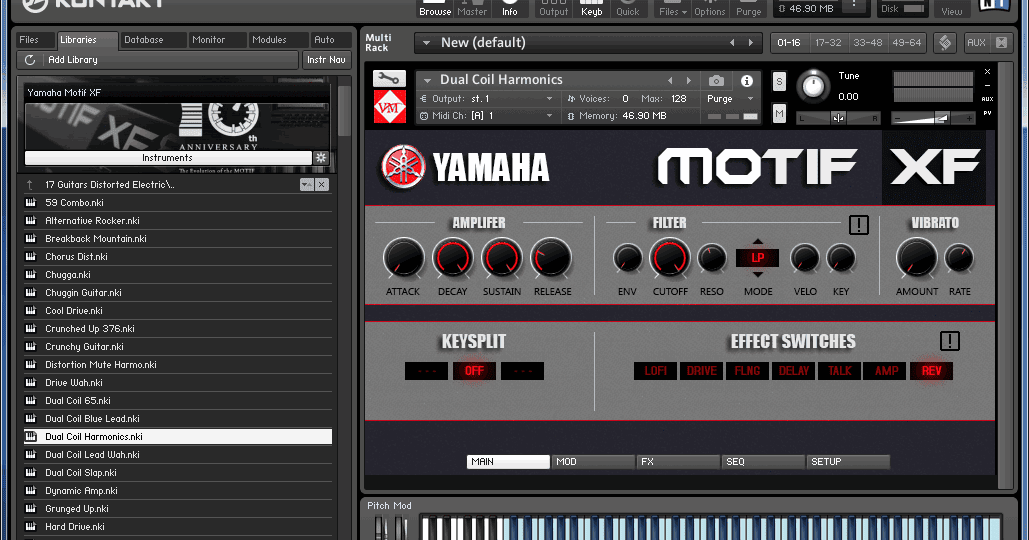Toggle the Info pane toolbar button
Viewport: 1029px width, 540px height.
point(509,9)
